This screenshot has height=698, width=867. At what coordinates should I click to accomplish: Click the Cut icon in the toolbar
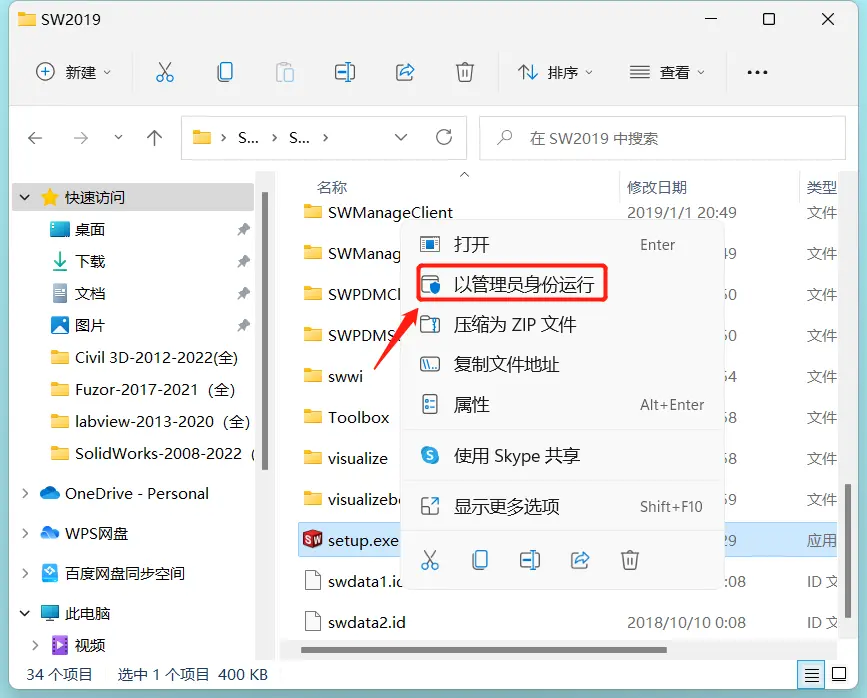164,72
